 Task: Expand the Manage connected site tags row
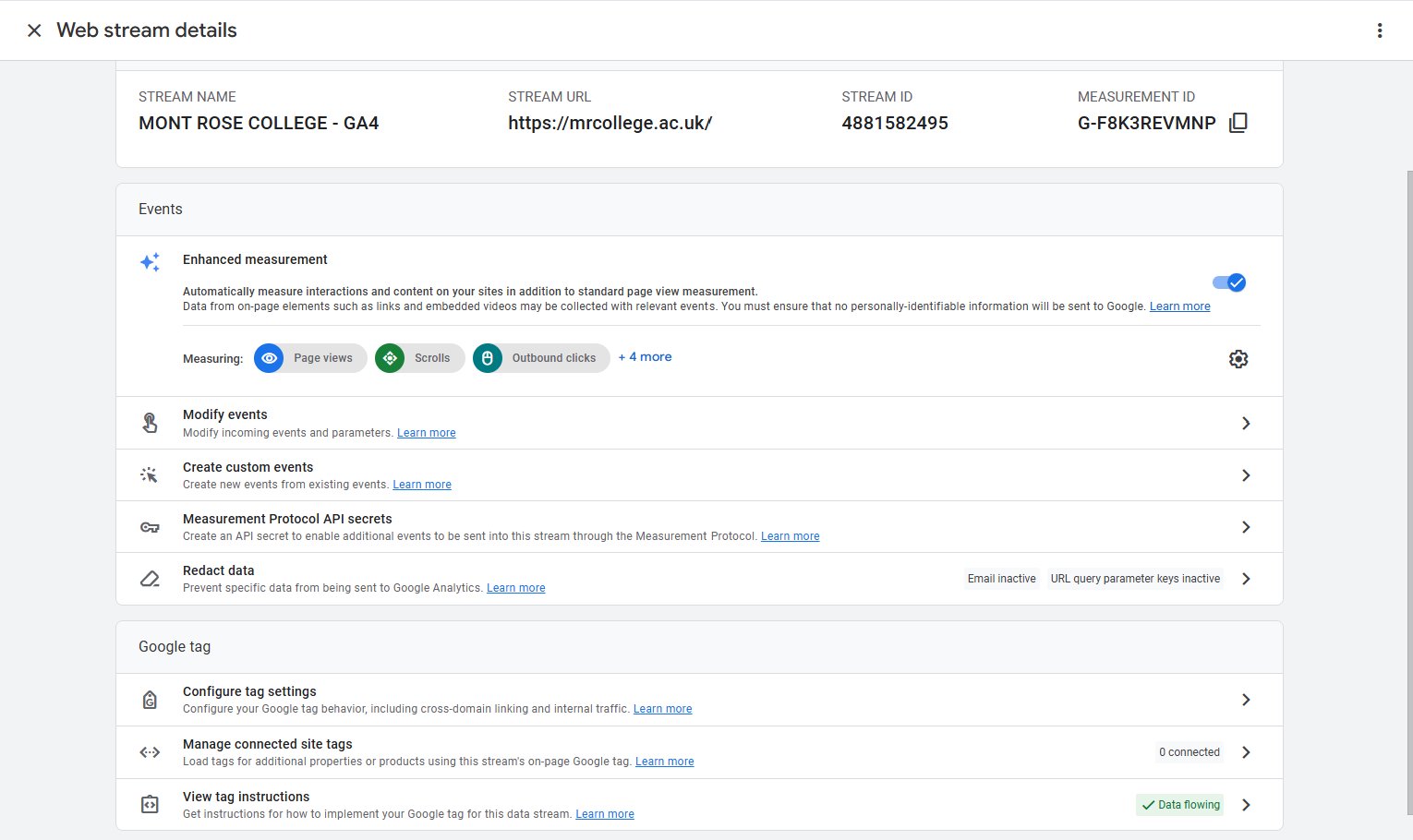click(1245, 751)
